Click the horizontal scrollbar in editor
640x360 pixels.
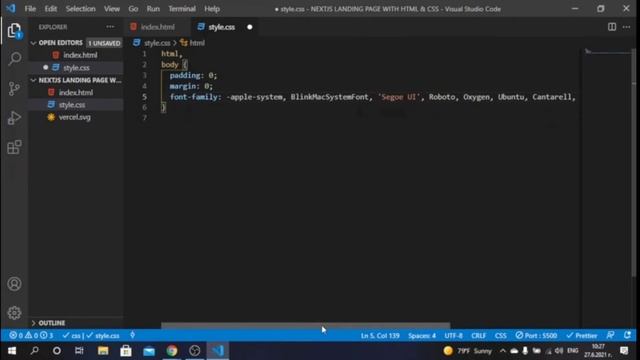tap(306, 326)
